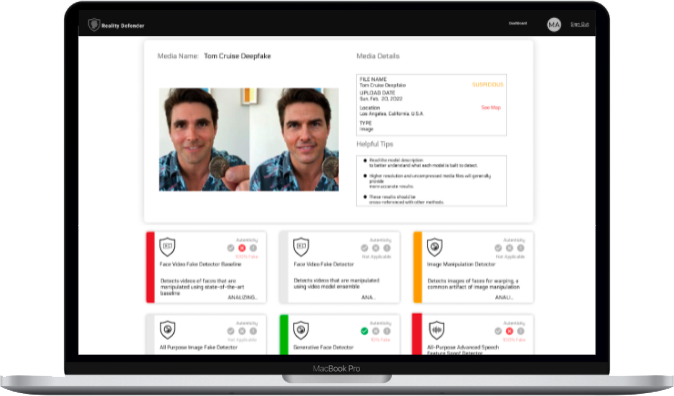The width and height of the screenshot is (674, 396).
Task: Click the TYPE Image value
Action: pyautogui.click(x=366, y=129)
